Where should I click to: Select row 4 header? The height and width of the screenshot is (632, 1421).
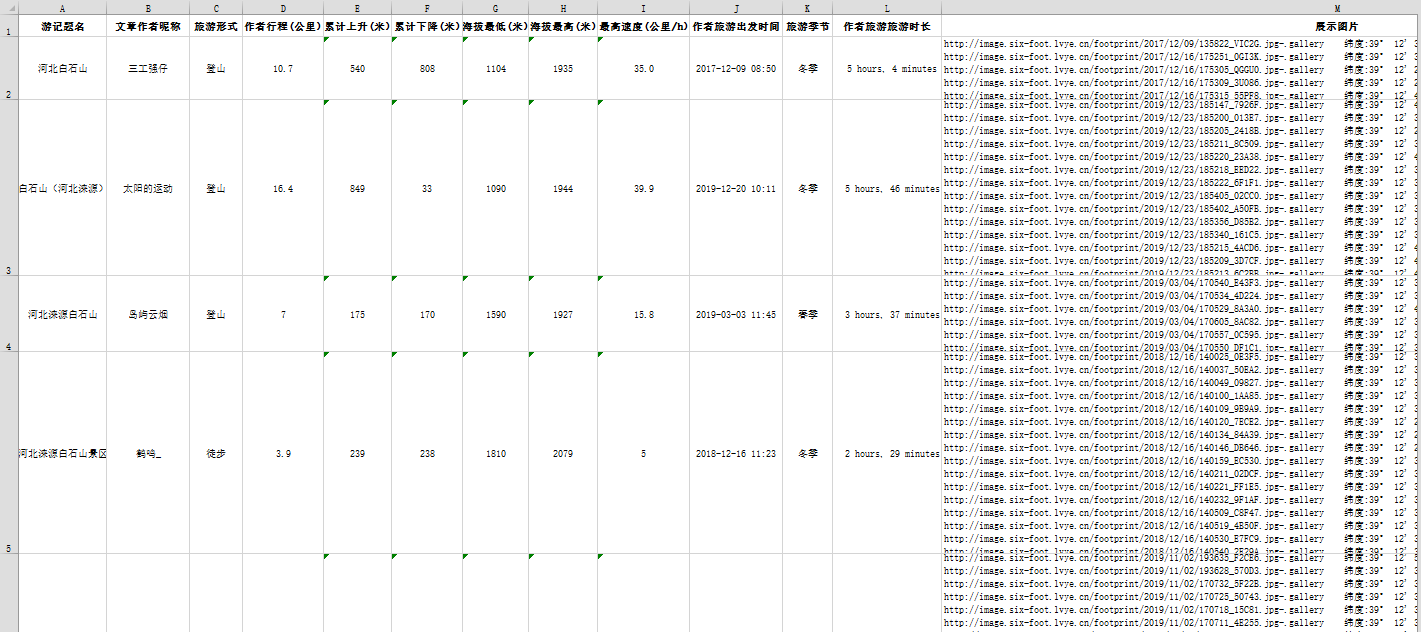tap(9, 314)
